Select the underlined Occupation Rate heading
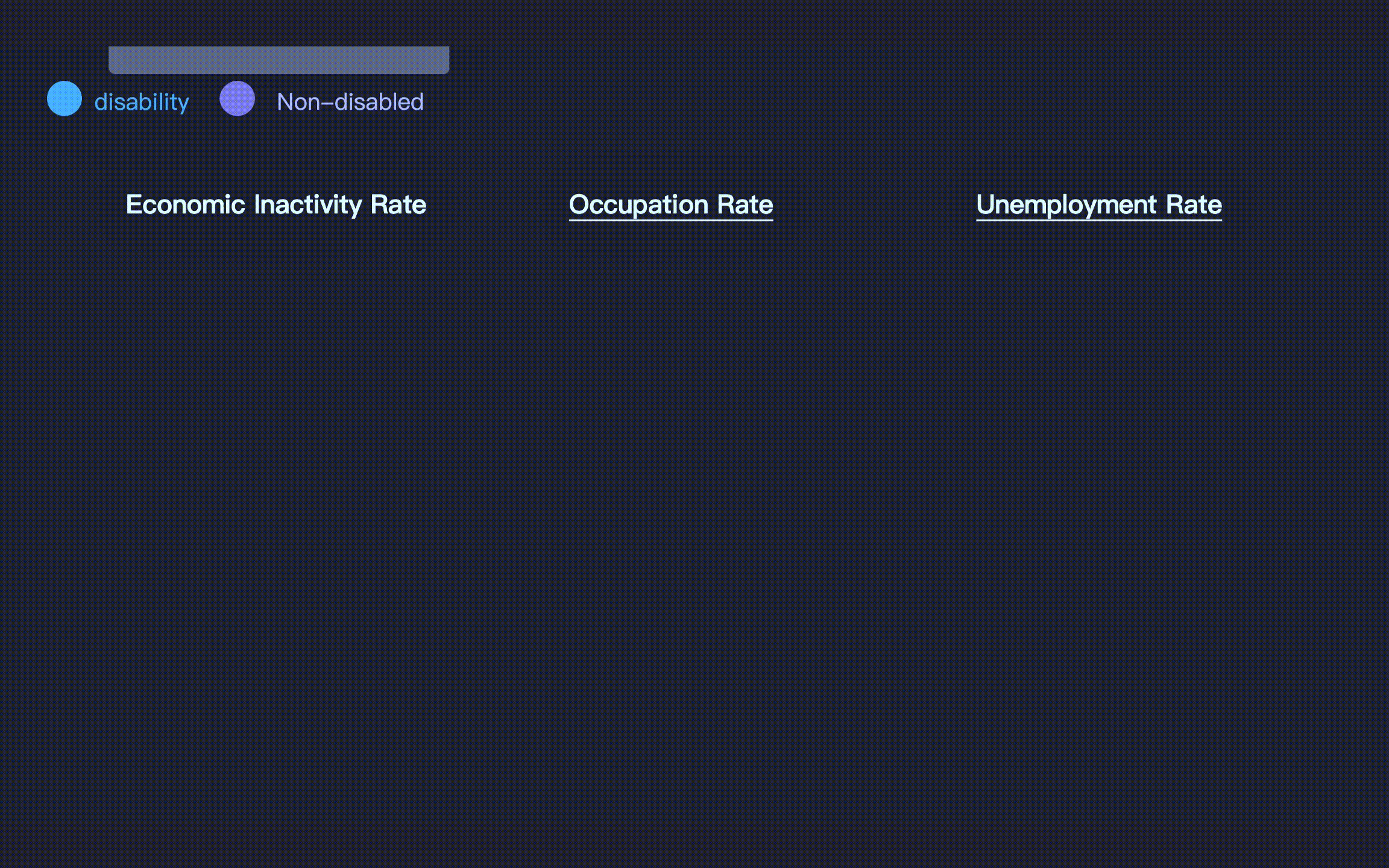The image size is (1389, 868). 670,205
